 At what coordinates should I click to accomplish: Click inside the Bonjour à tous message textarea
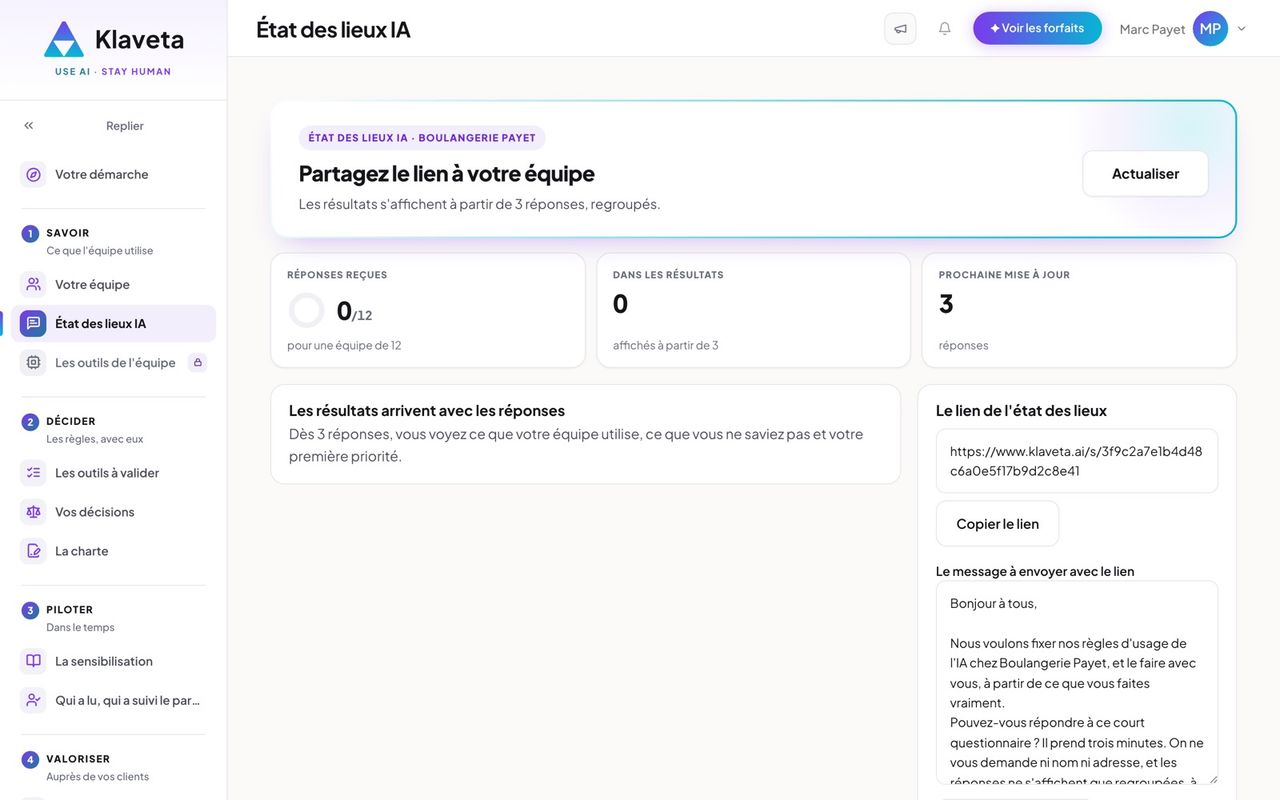[x=1077, y=683]
